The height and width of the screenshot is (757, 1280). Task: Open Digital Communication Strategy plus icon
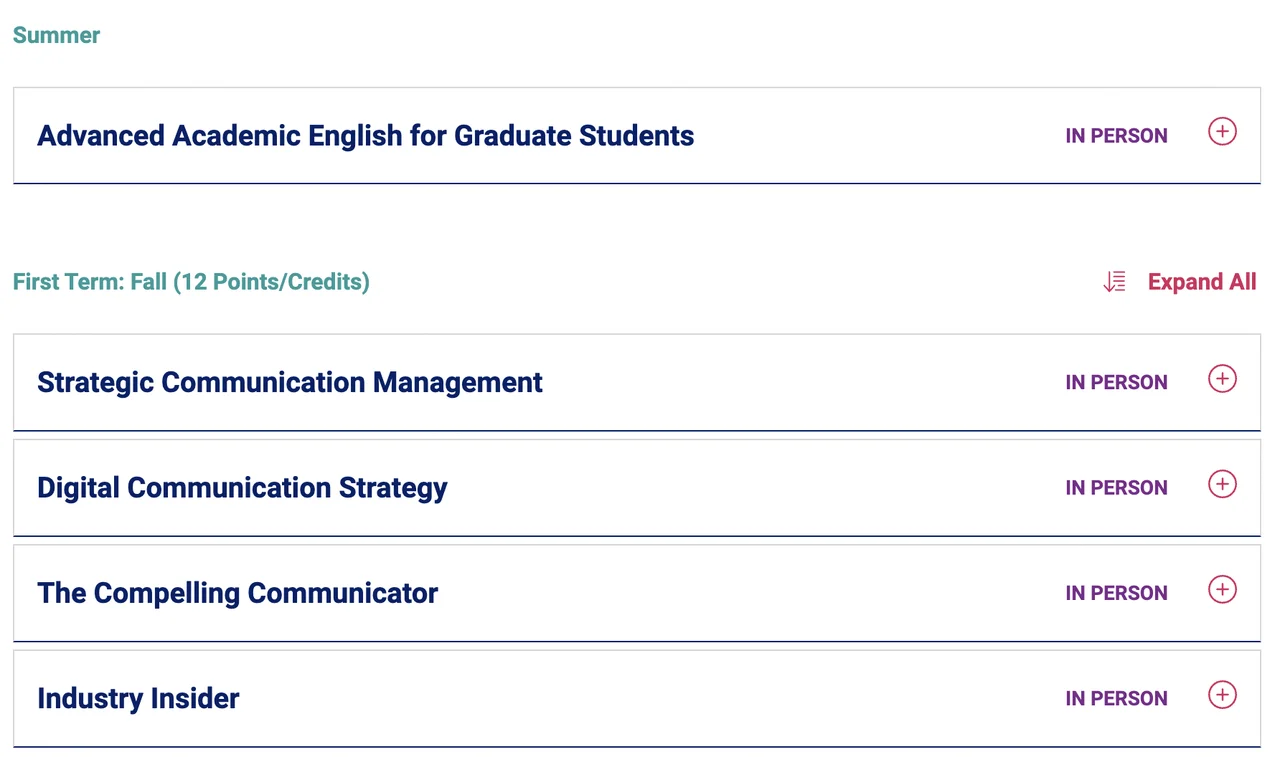[1222, 484]
